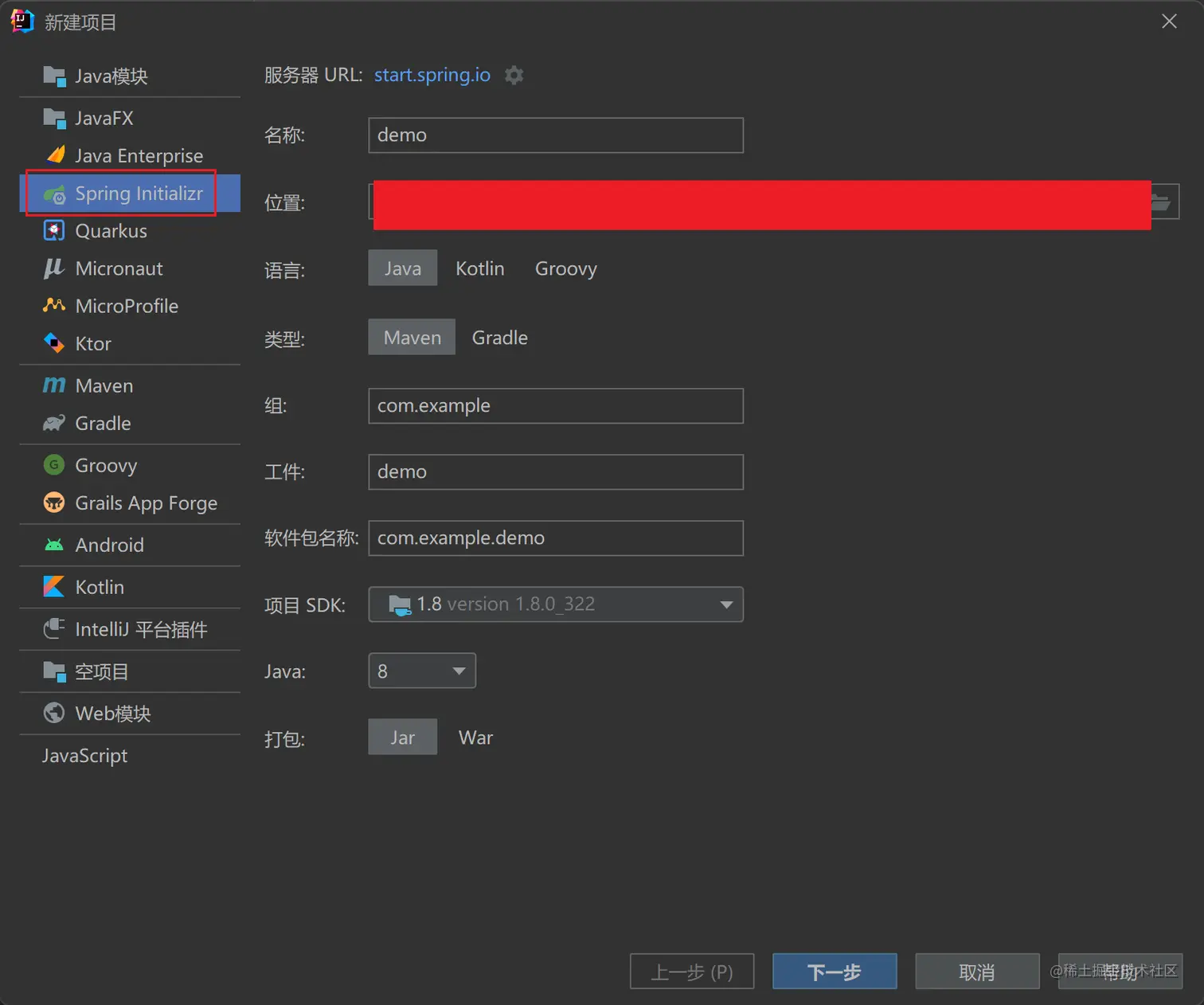
Task: Click the IntelliJ 平台插件 plug icon
Action: [x=54, y=629]
